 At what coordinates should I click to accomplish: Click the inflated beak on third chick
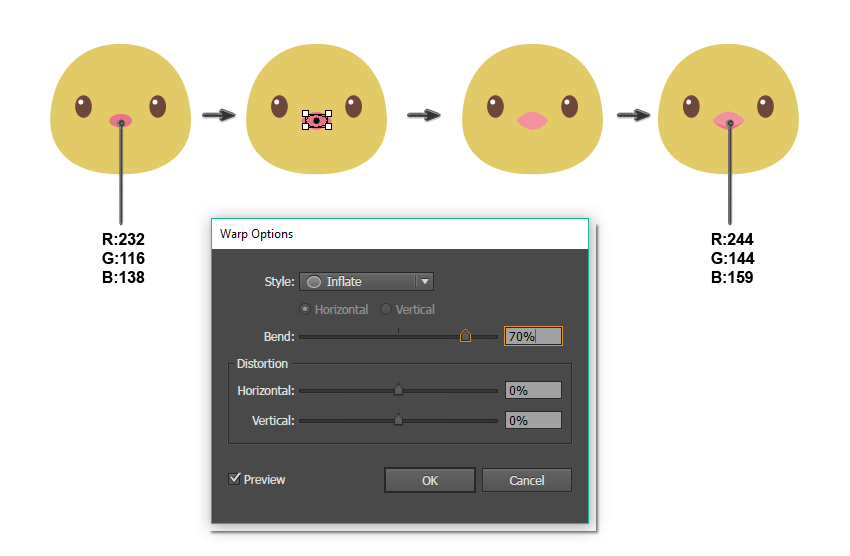click(532, 120)
